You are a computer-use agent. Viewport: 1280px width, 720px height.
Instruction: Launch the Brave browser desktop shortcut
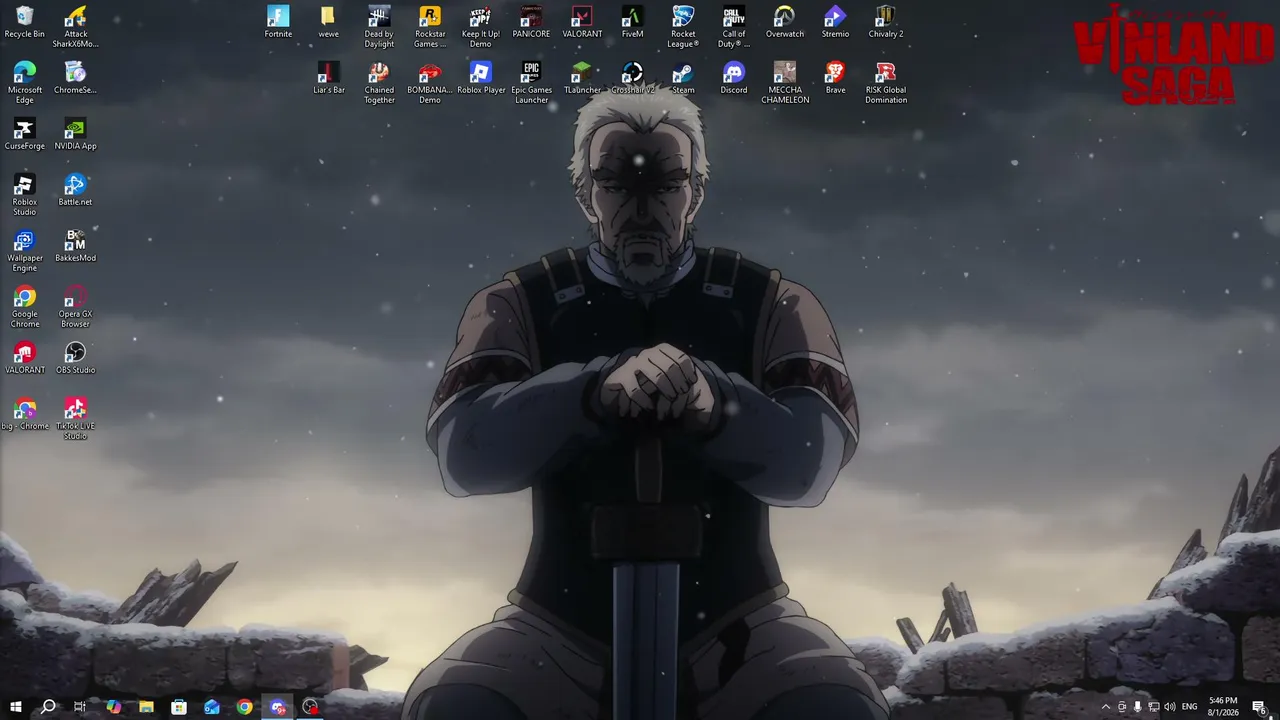pyautogui.click(x=835, y=78)
